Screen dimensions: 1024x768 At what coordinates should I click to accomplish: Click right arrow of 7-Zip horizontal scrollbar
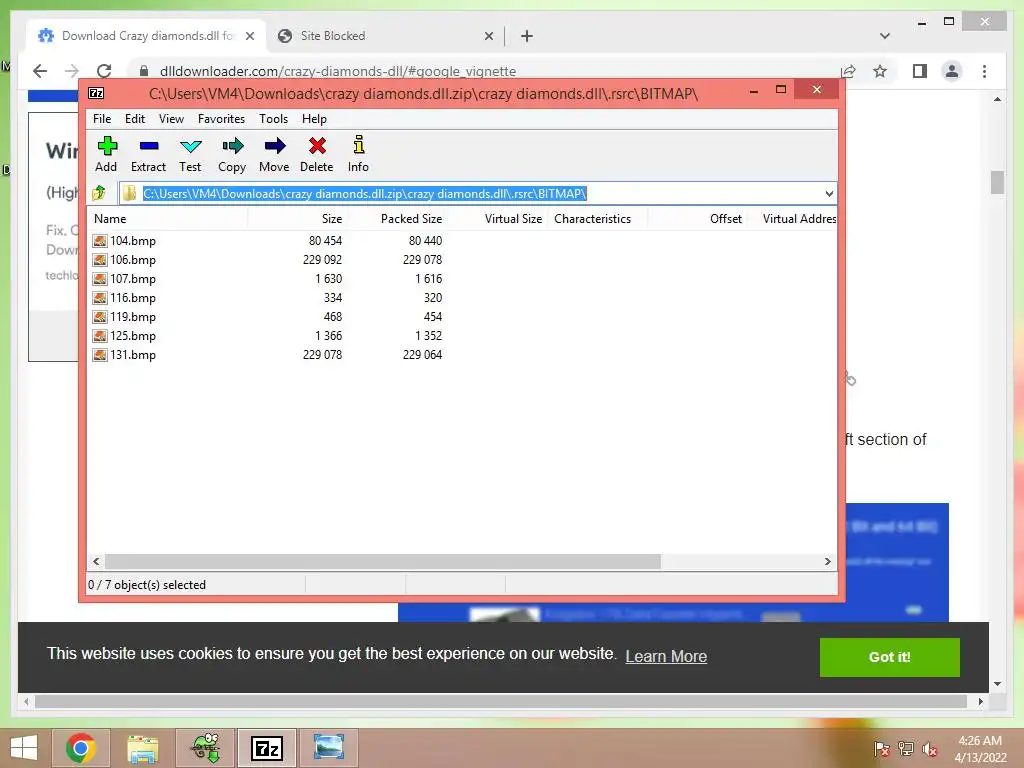(x=827, y=562)
